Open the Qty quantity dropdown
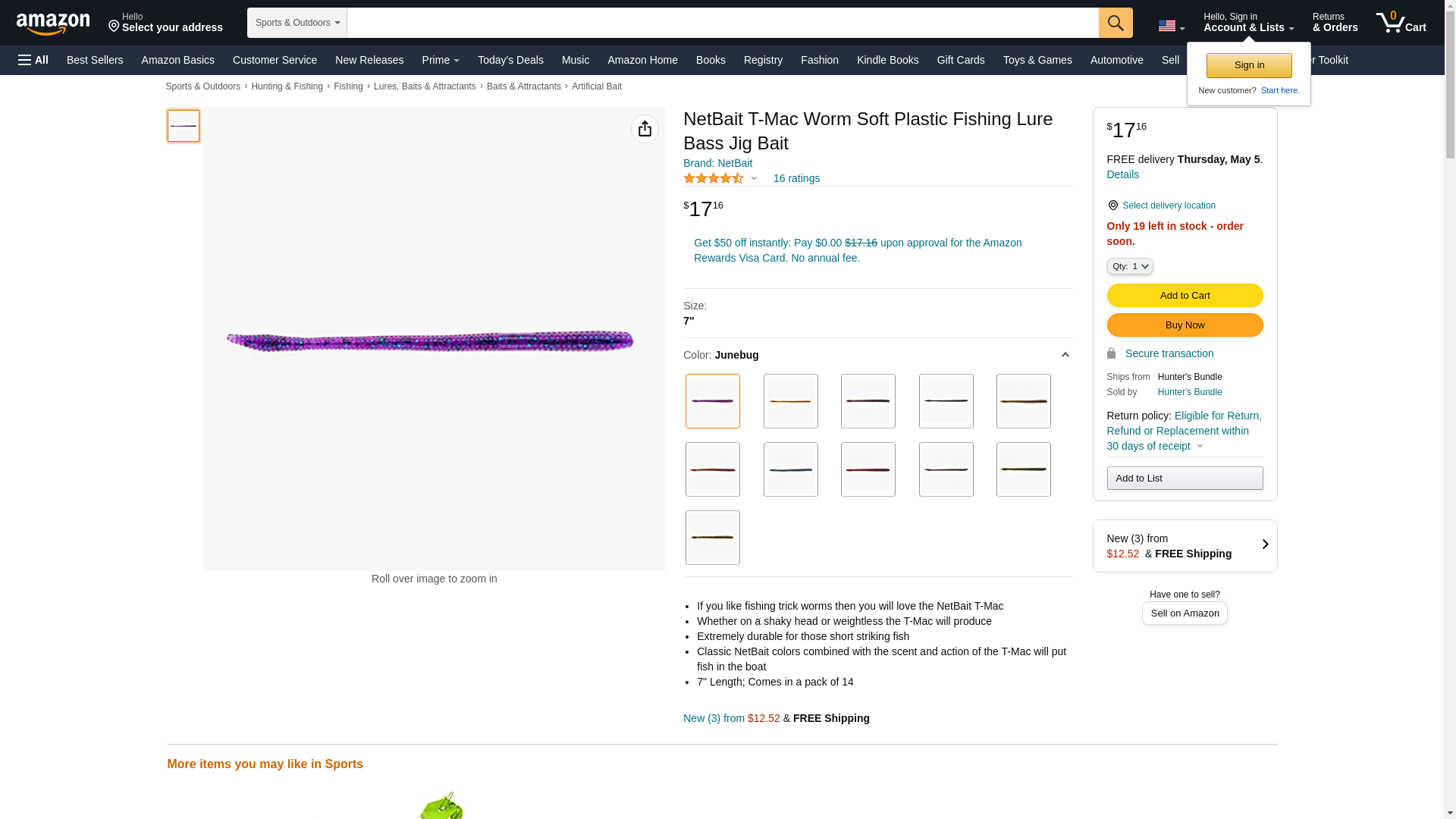The image size is (1456, 819). click(1129, 266)
